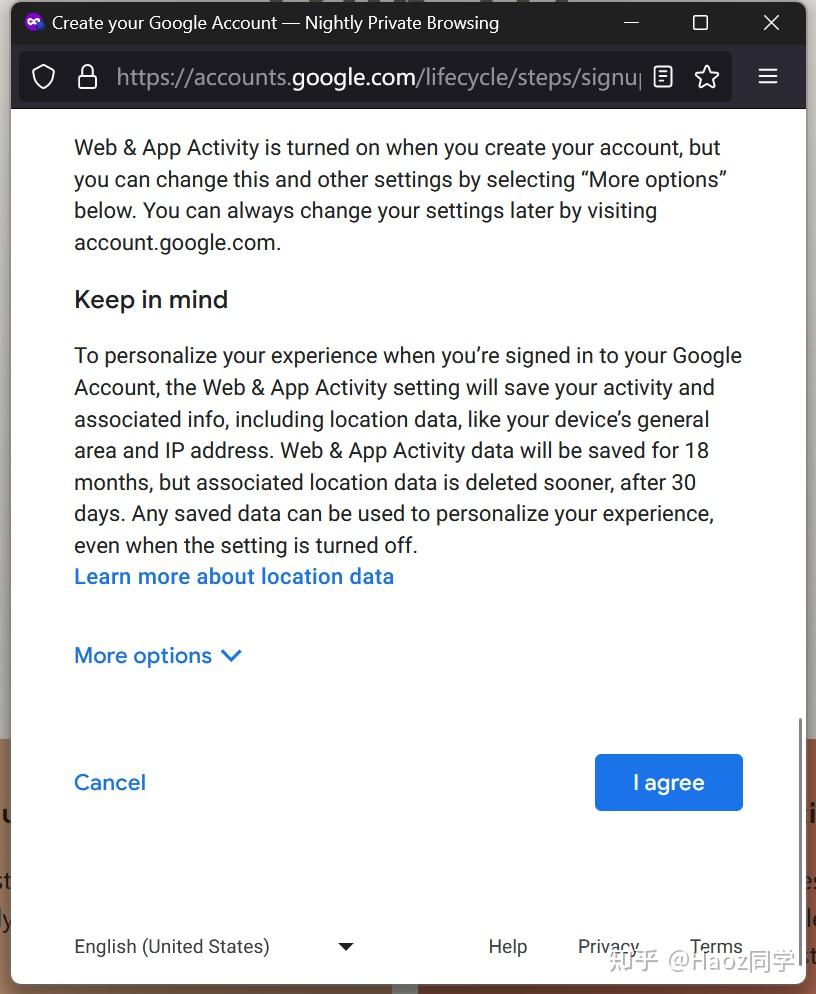Open the Privacy link in footer
Viewport: 816px width, 994px height.
[x=608, y=946]
